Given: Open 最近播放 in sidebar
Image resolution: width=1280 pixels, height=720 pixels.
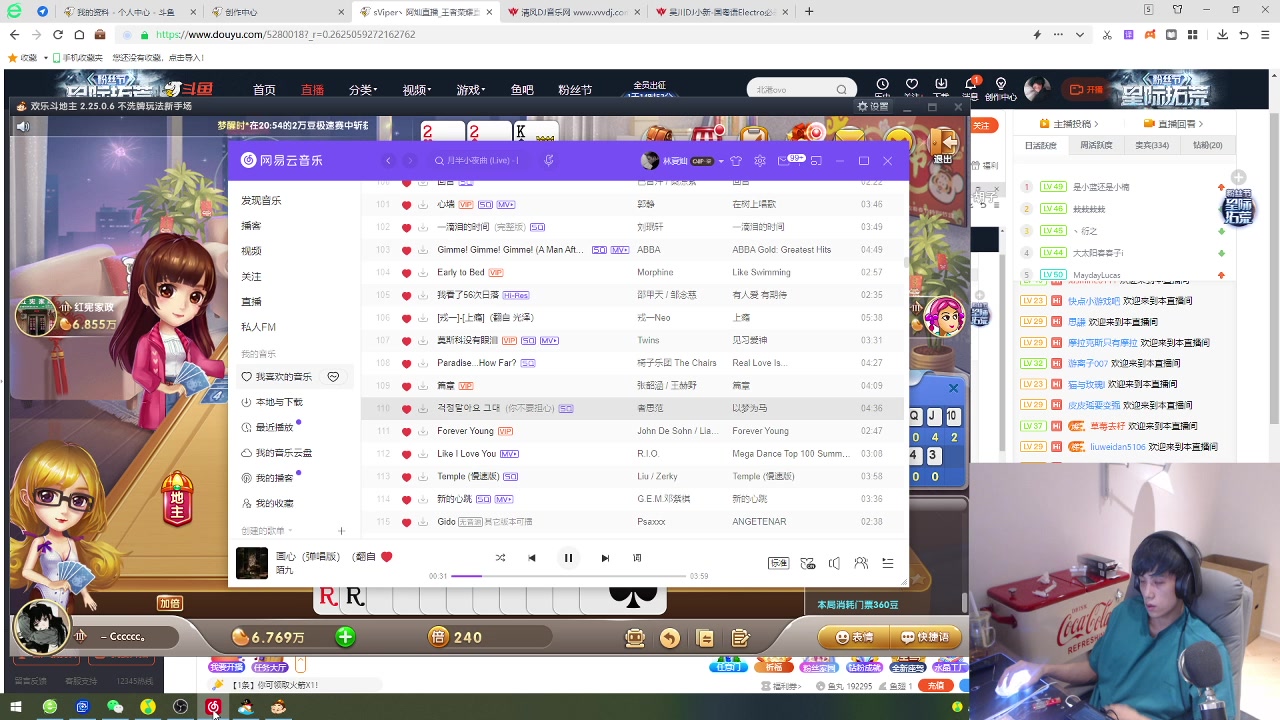Looking at the screenshot, I should (268, 427).
